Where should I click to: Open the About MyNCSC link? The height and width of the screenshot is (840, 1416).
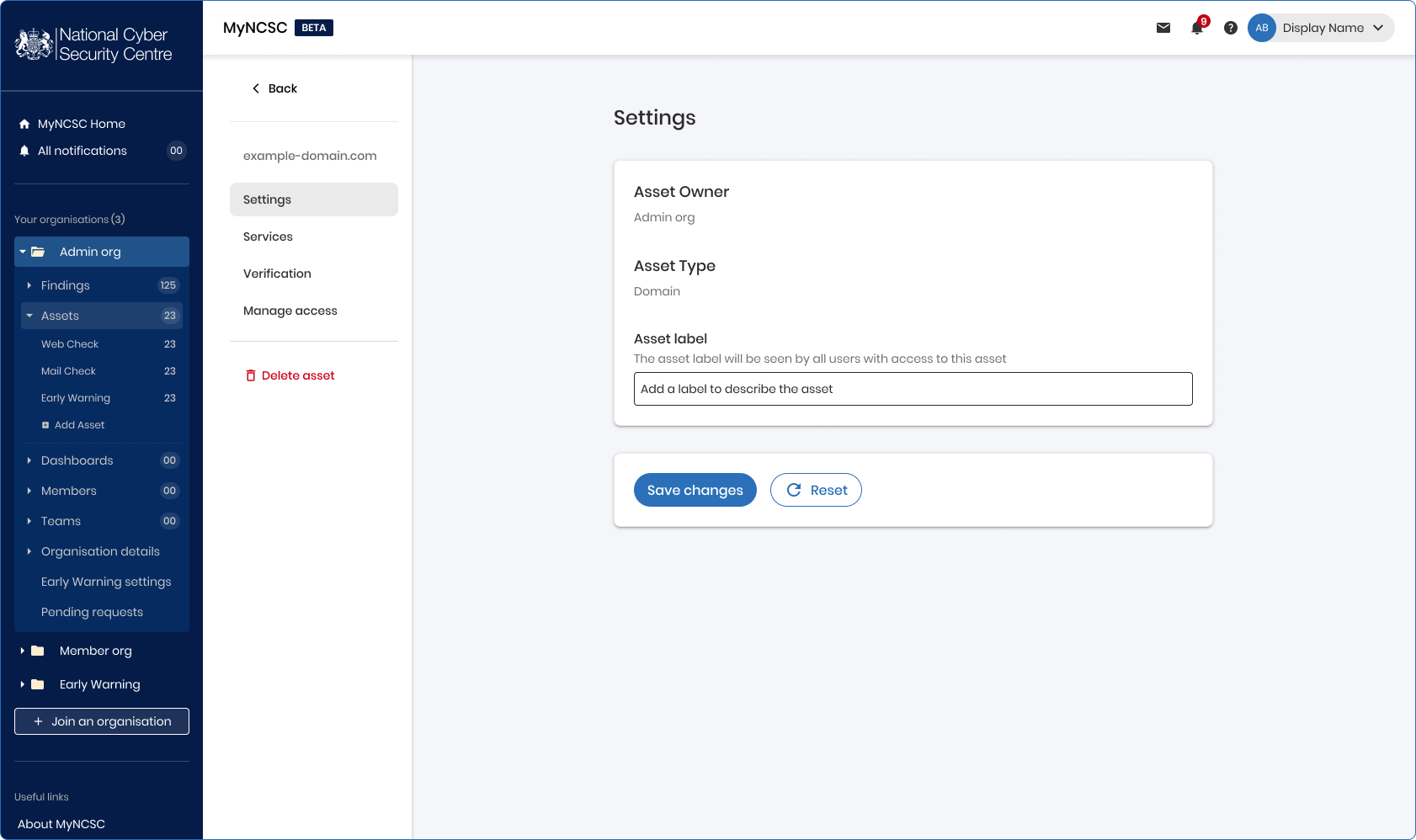[x=61, y=824]
